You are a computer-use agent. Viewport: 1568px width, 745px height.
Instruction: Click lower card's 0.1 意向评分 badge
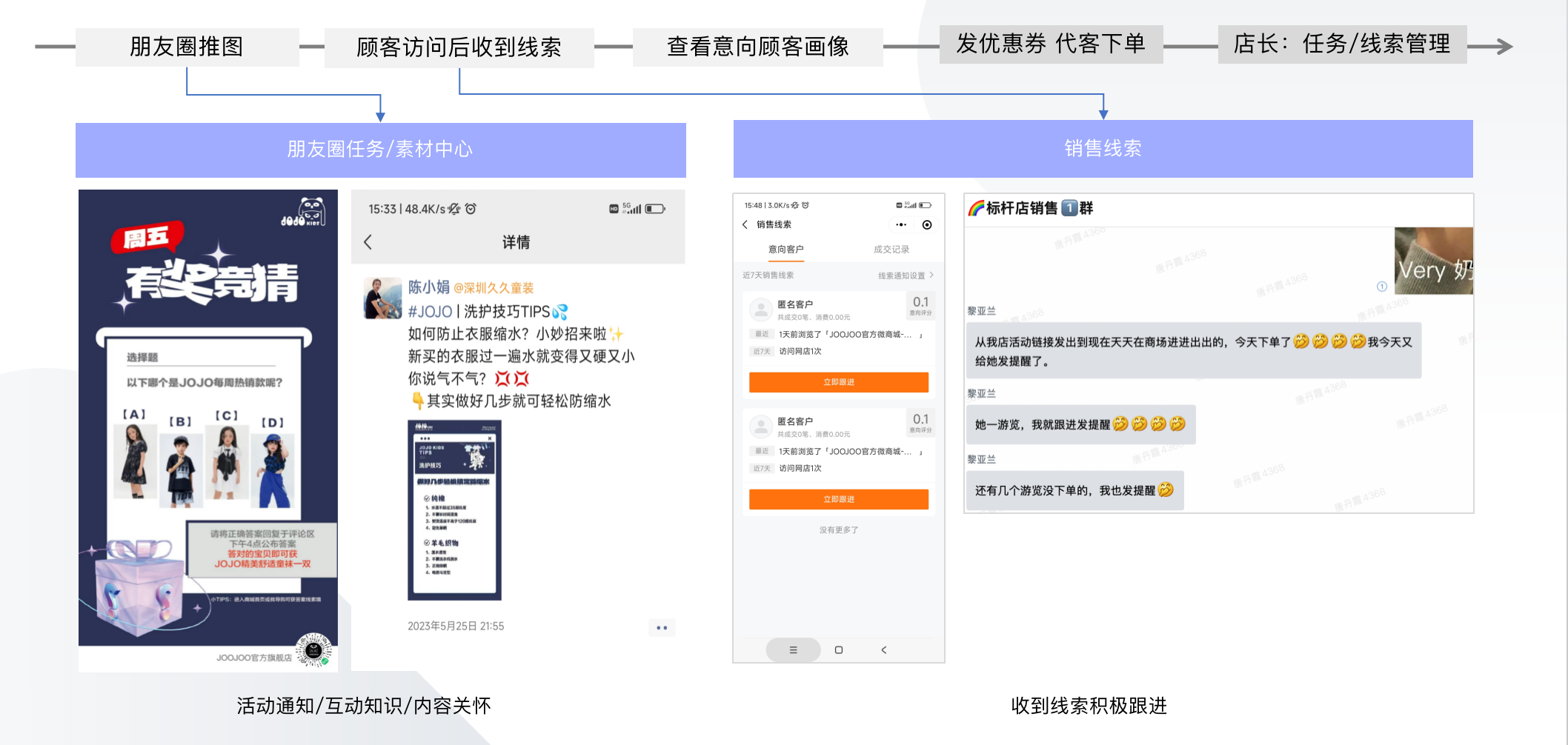click(920, 422)
